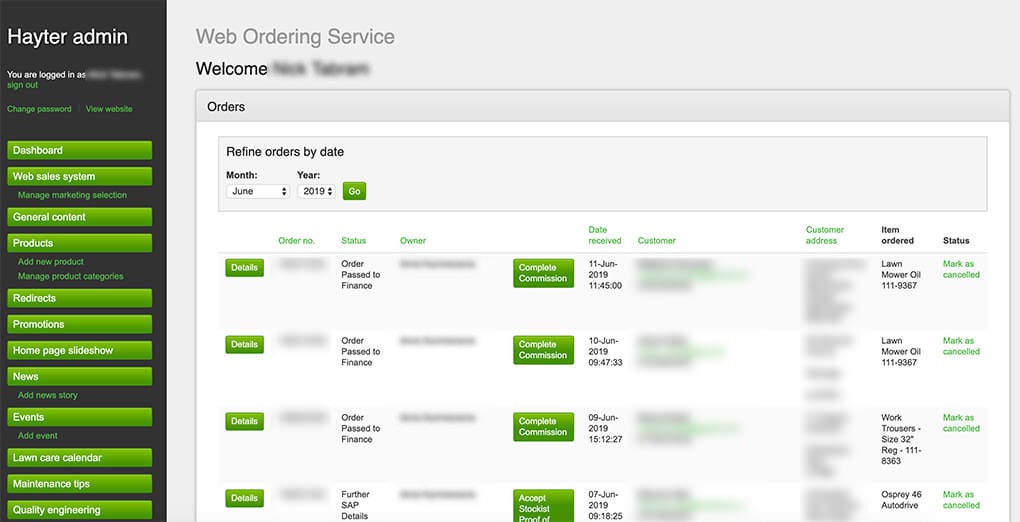Open Details for 10-Jun-2019 order
Viewport: 1020px width, 522px height.
point(245,344)
